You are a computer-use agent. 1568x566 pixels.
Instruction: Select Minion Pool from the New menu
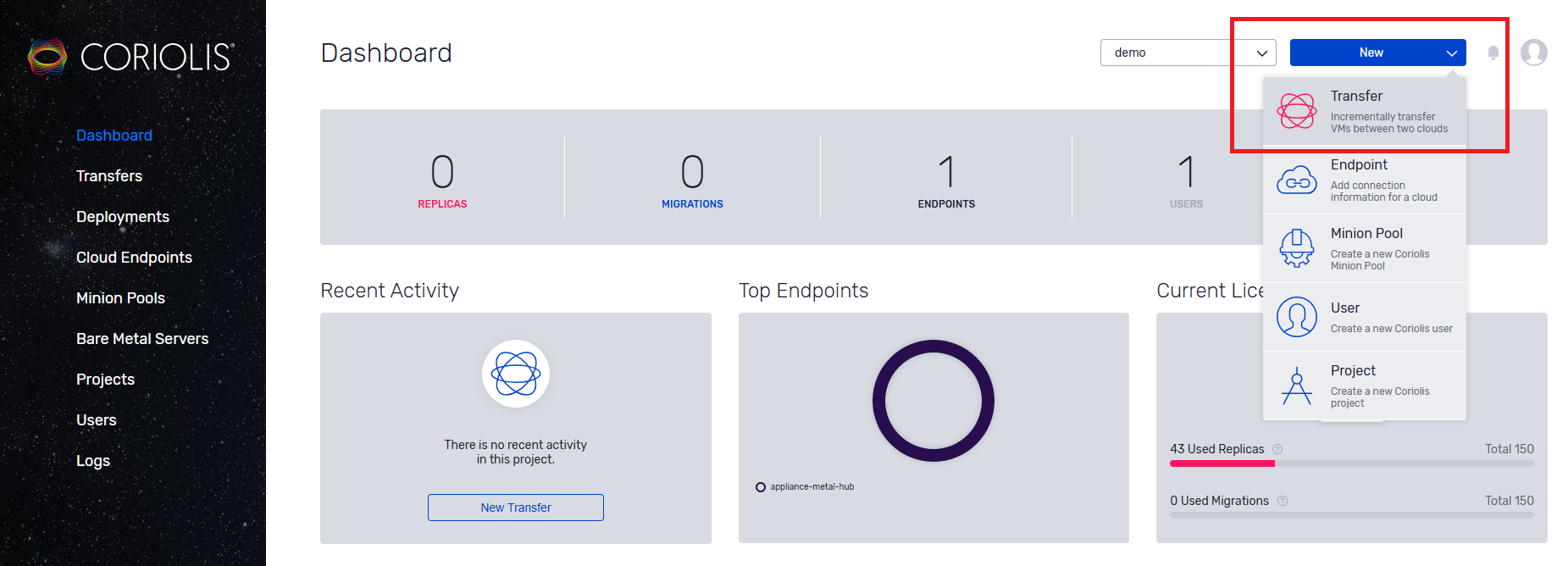(1365, 248)
